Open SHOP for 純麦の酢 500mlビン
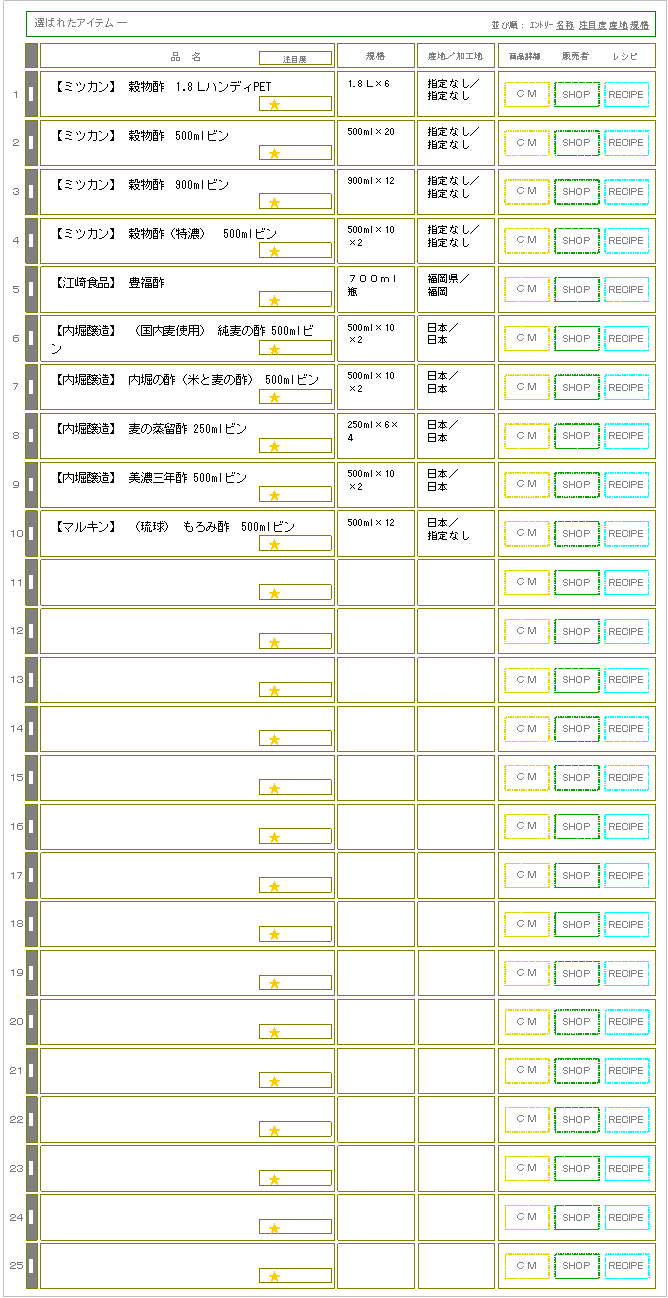The height and width of the screenshot is (1298, 668). [576, 338]
